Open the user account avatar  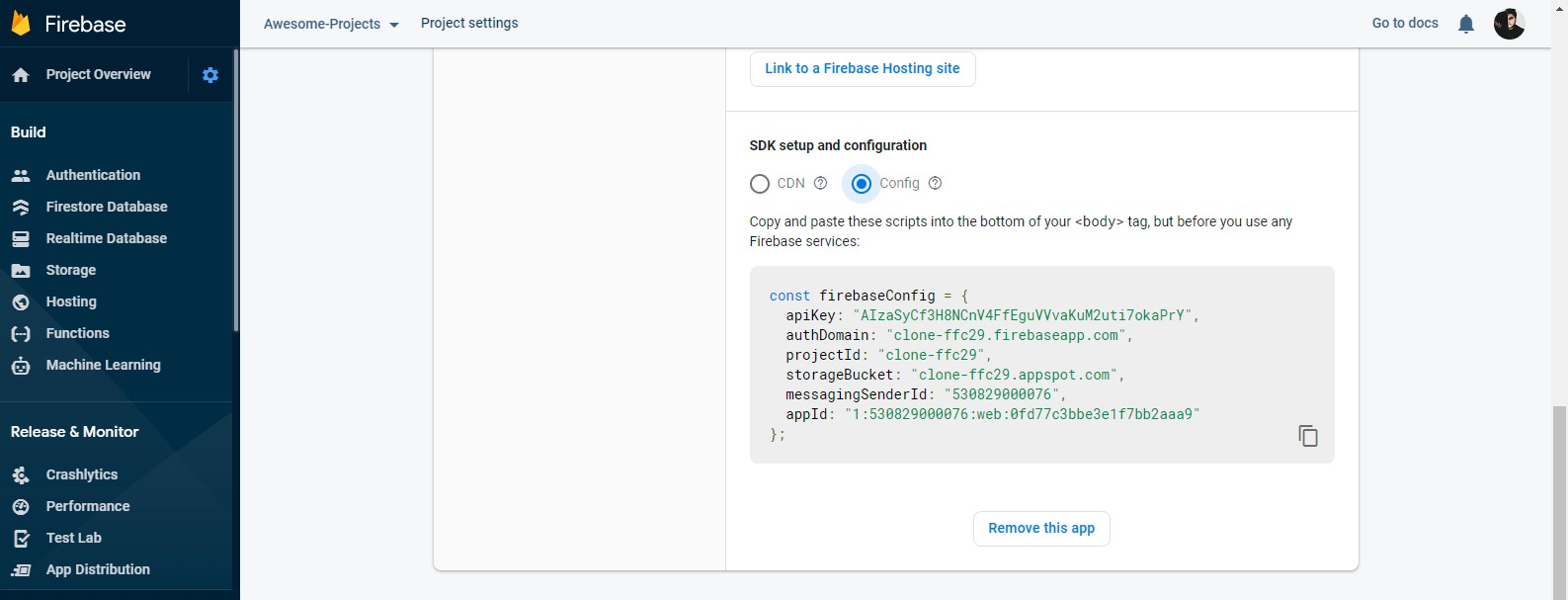click(x=1509, y=24)
